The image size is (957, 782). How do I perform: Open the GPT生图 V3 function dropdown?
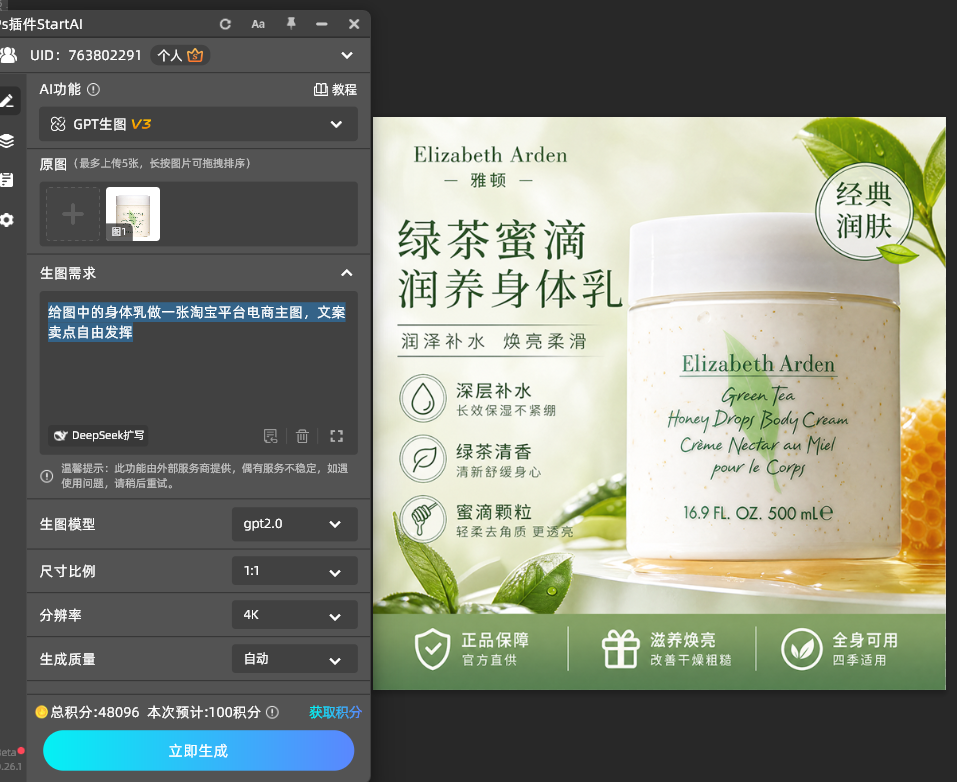click(x=198, y=124)
